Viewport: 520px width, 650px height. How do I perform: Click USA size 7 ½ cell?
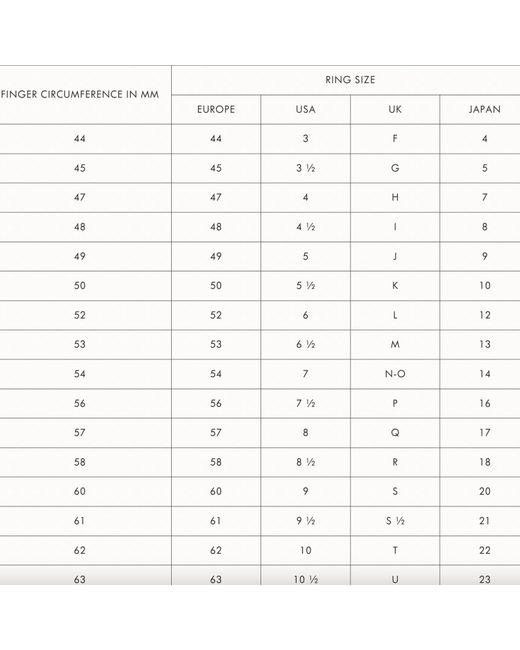tap(306, 403)
